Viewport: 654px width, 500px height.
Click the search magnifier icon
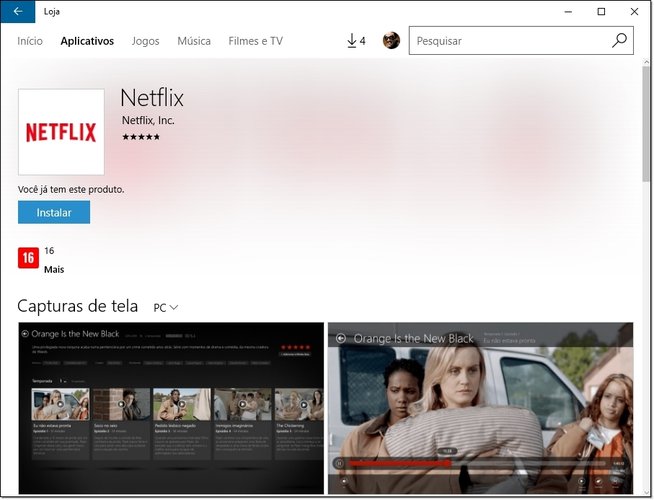(619, 40)
